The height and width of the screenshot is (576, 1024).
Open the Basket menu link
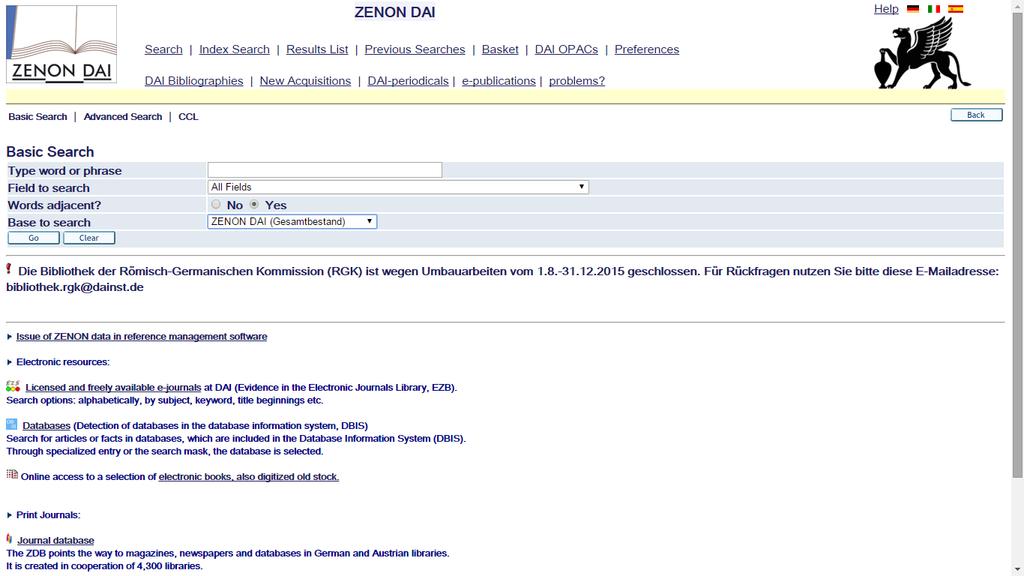500,50
